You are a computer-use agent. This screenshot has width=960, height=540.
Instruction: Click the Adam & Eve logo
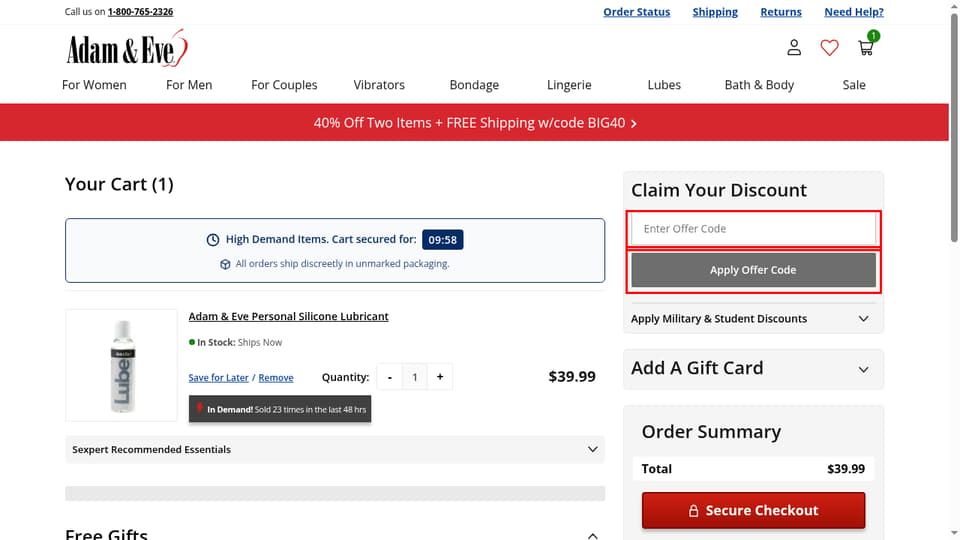(x=127, y=48)
